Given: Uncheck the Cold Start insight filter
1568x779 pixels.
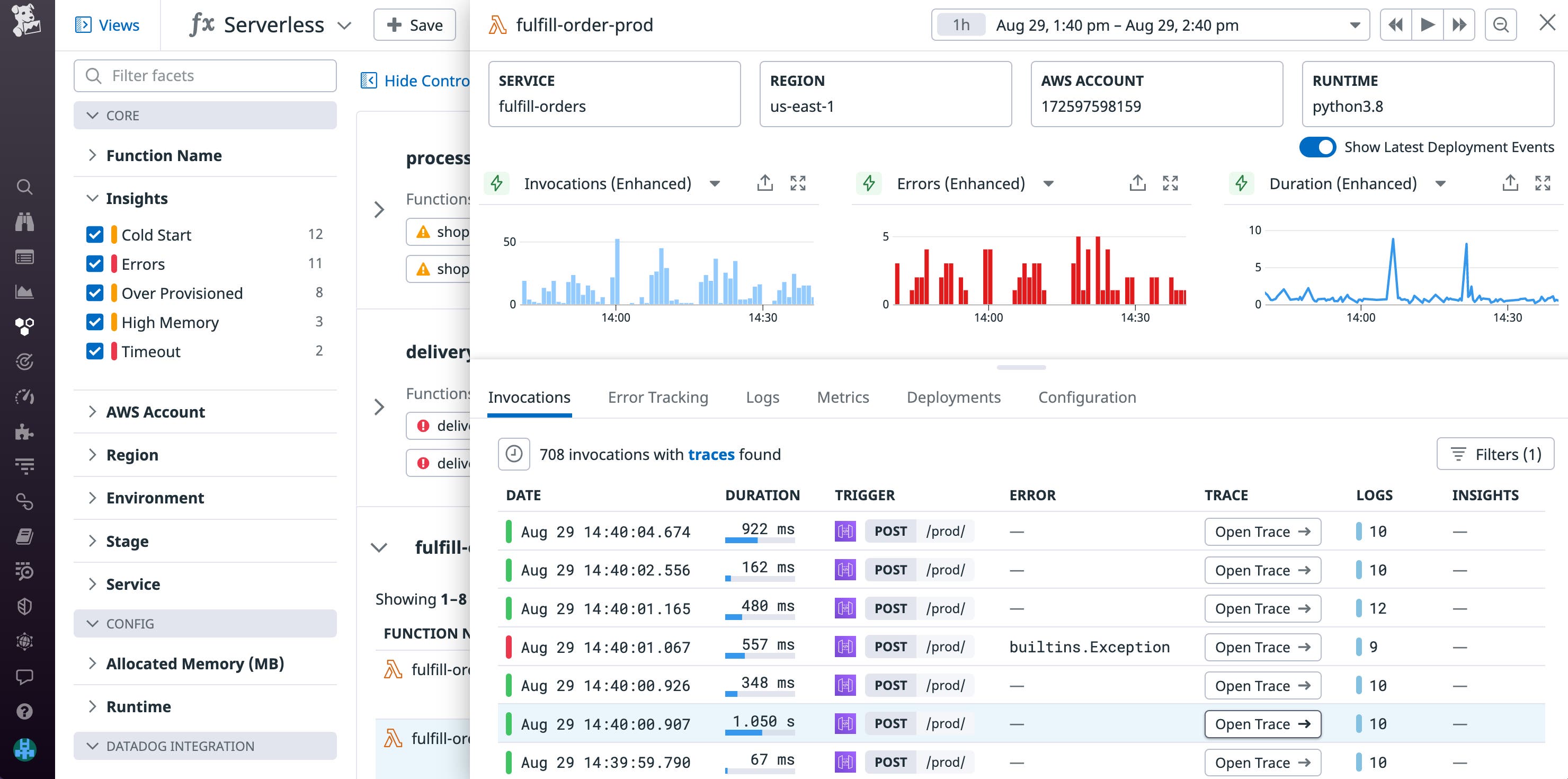Looking at the screenshot, I should pos(95,234).
